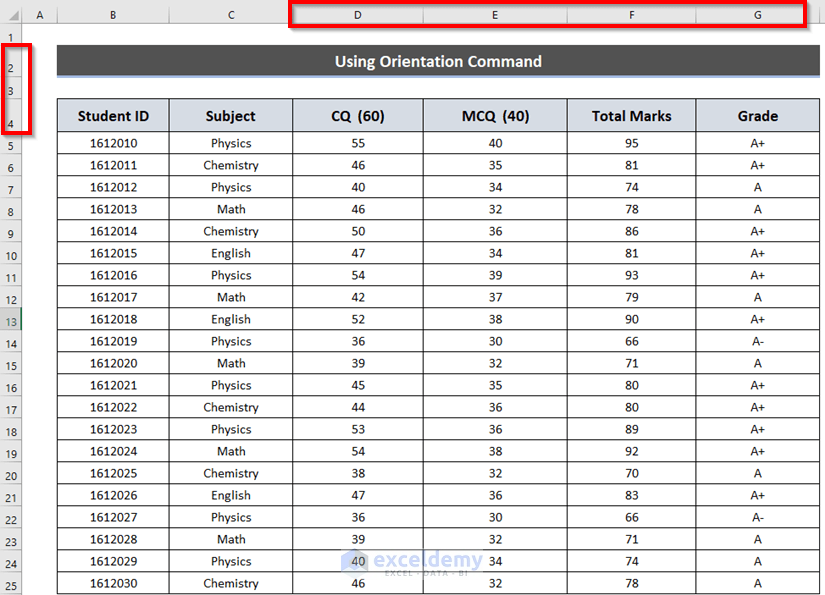Select column G header

(758, 15)
